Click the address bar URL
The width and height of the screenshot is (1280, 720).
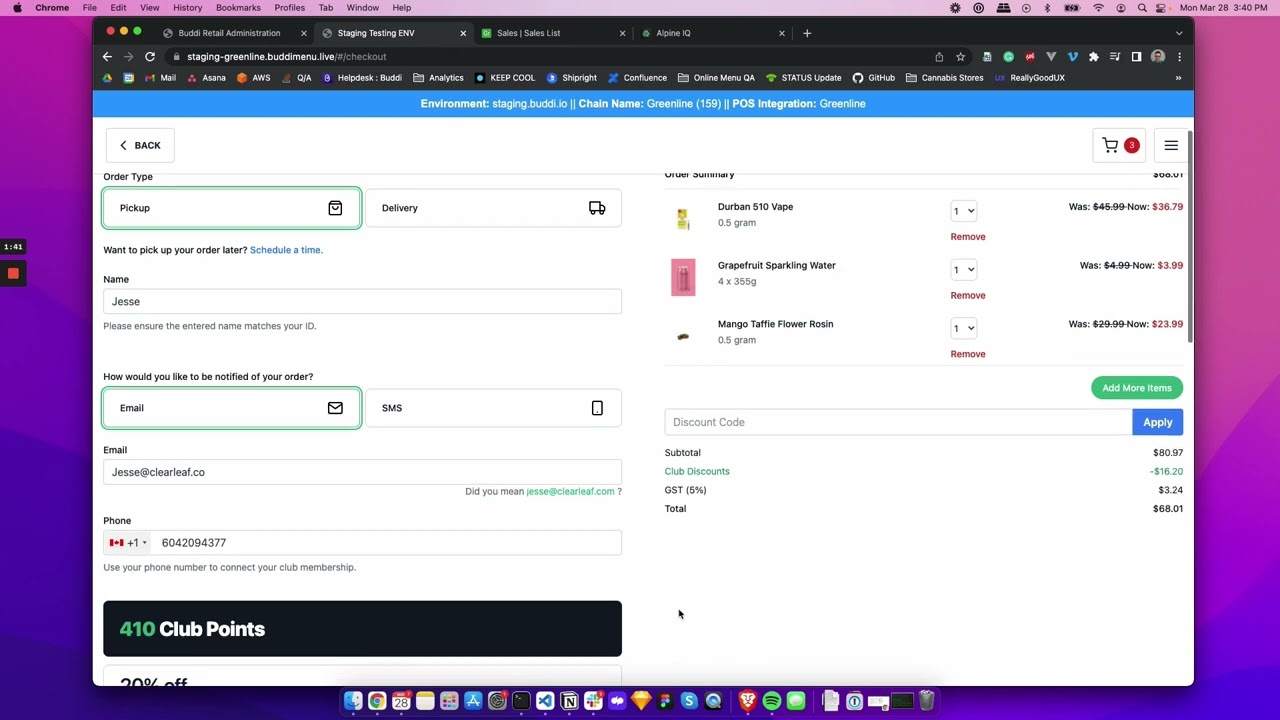click(x=286, y=57)
